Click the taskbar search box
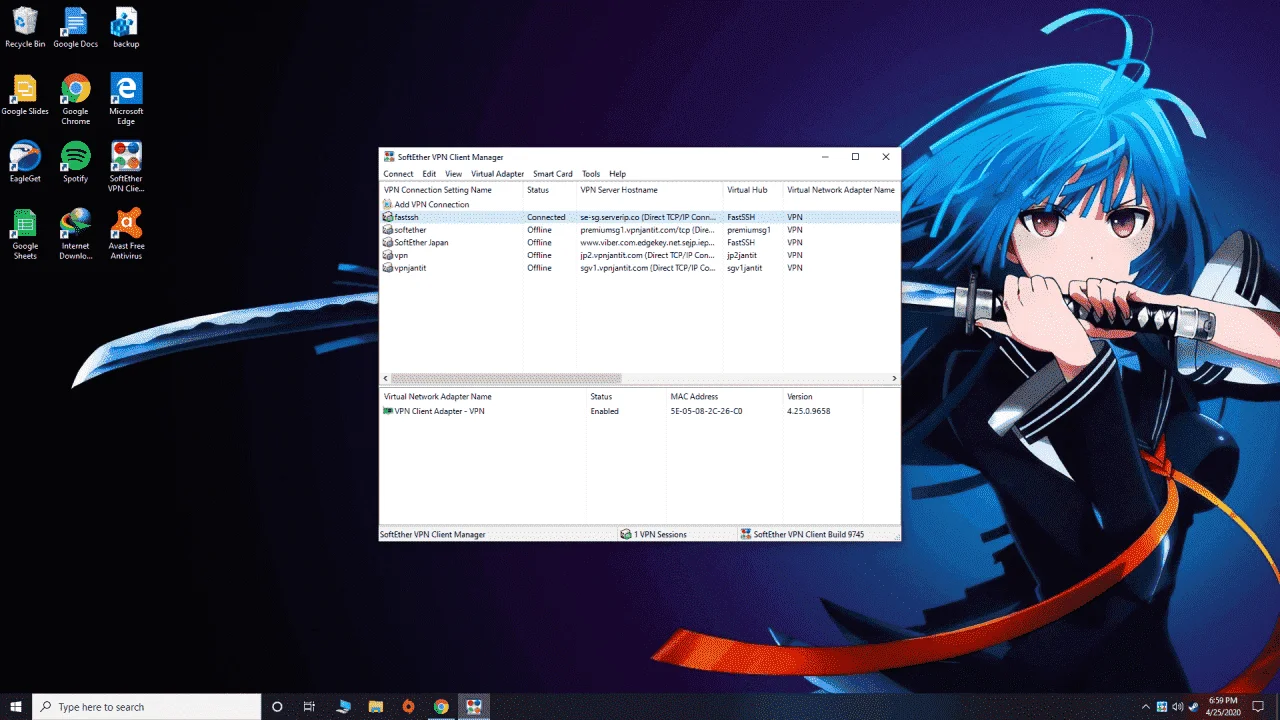The height and width of the screenshot is (720, 1280). (147, 706)
